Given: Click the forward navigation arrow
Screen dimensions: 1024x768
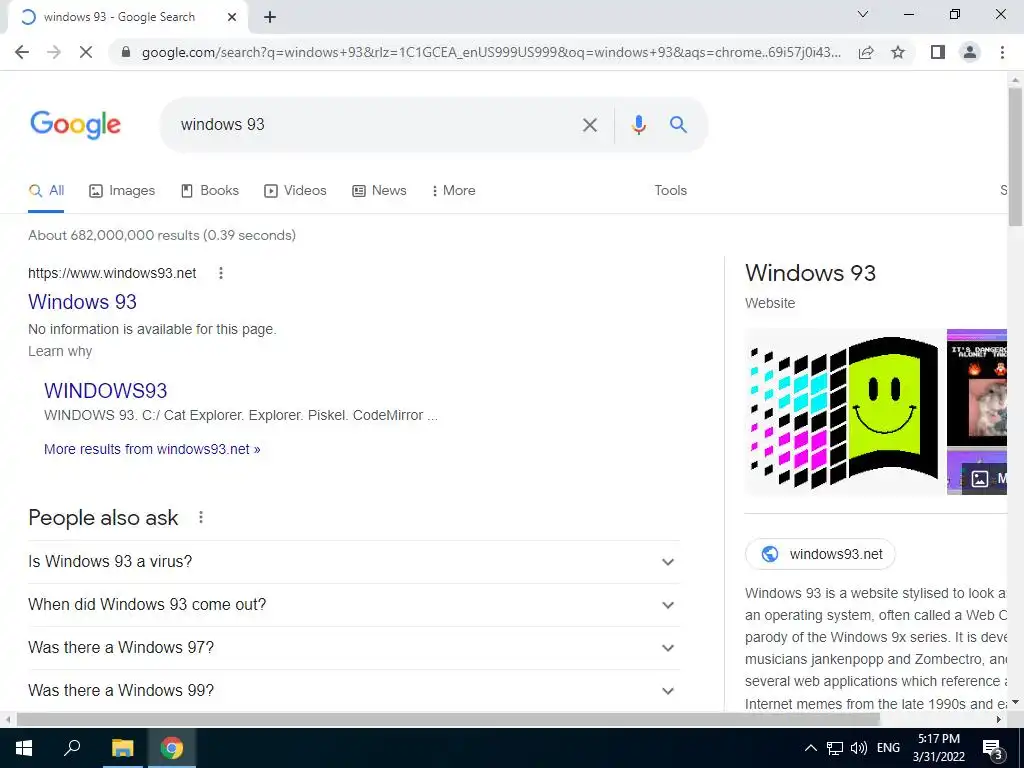Looking at the screenshot, I should tap(54, 52).
